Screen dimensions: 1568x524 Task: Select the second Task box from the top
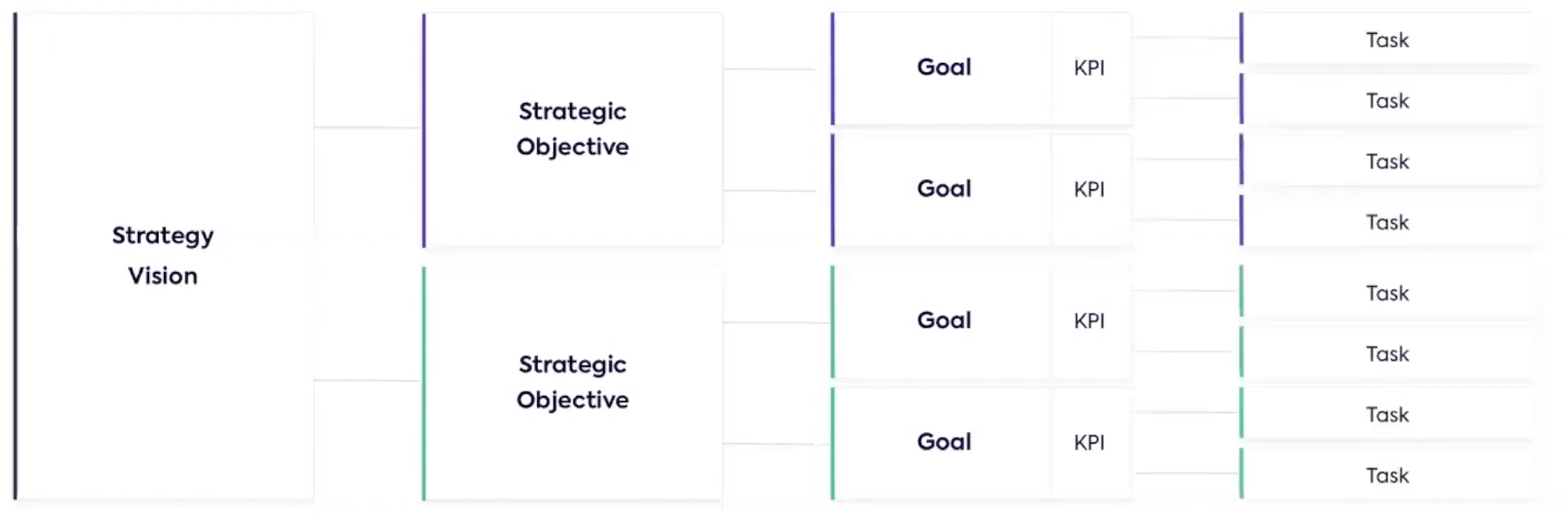pyautogui.click(x=1387, y=101)
